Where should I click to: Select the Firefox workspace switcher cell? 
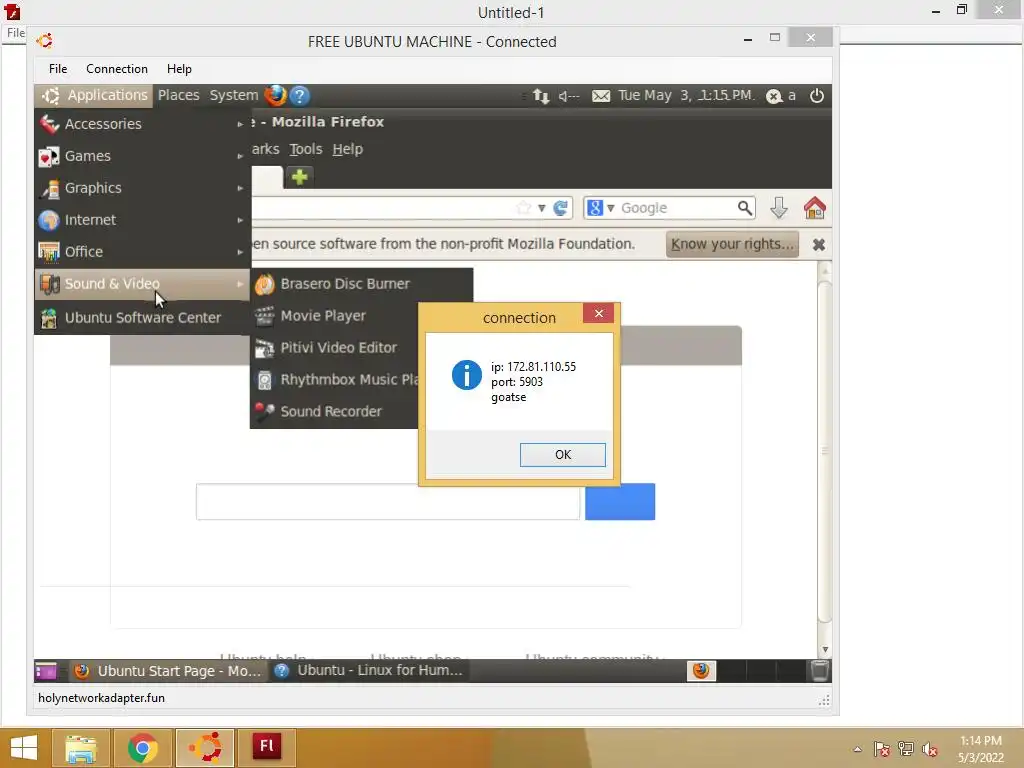(701, 671)
